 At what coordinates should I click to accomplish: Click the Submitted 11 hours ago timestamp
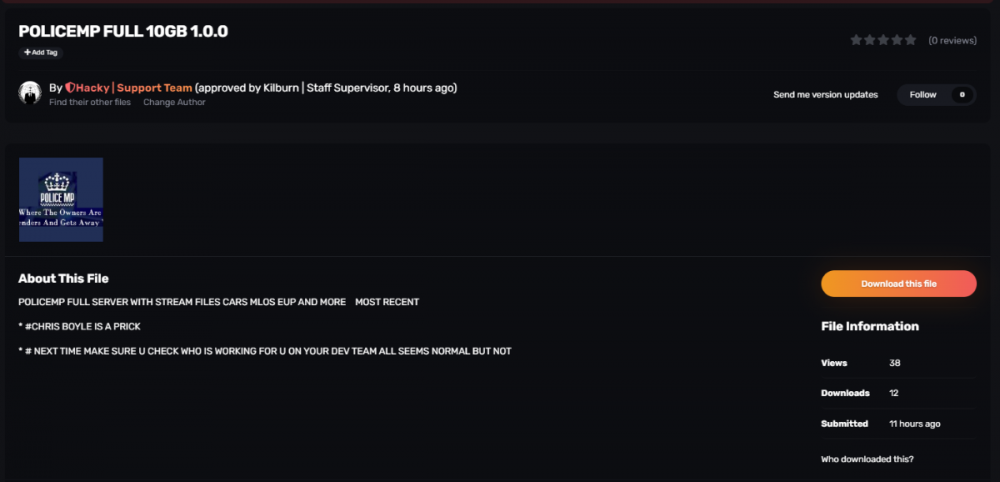tap(914, 424)
